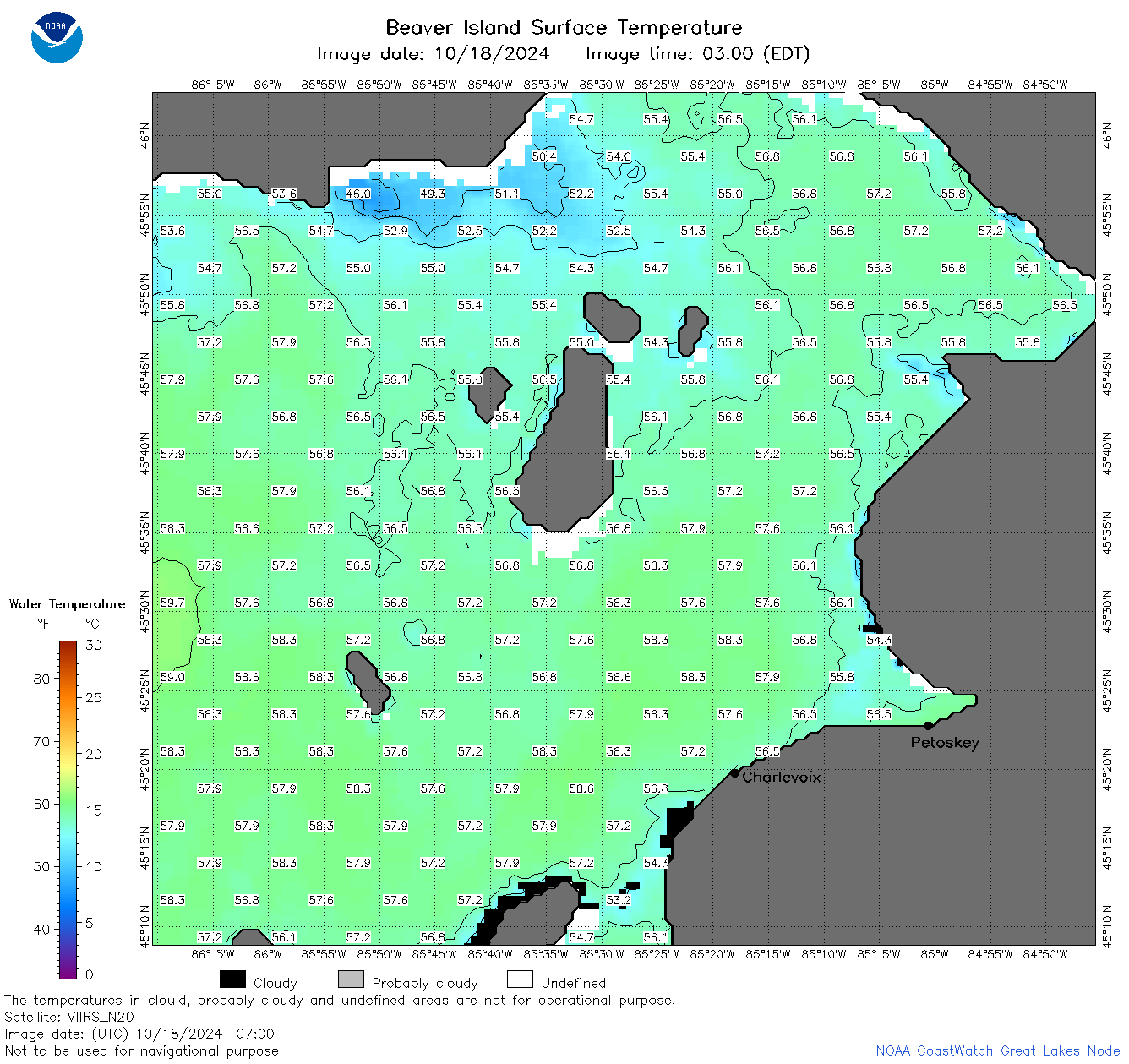Click the 30 °C tick on scale
The image size is (1129, 1064).
tap(94, 645)
